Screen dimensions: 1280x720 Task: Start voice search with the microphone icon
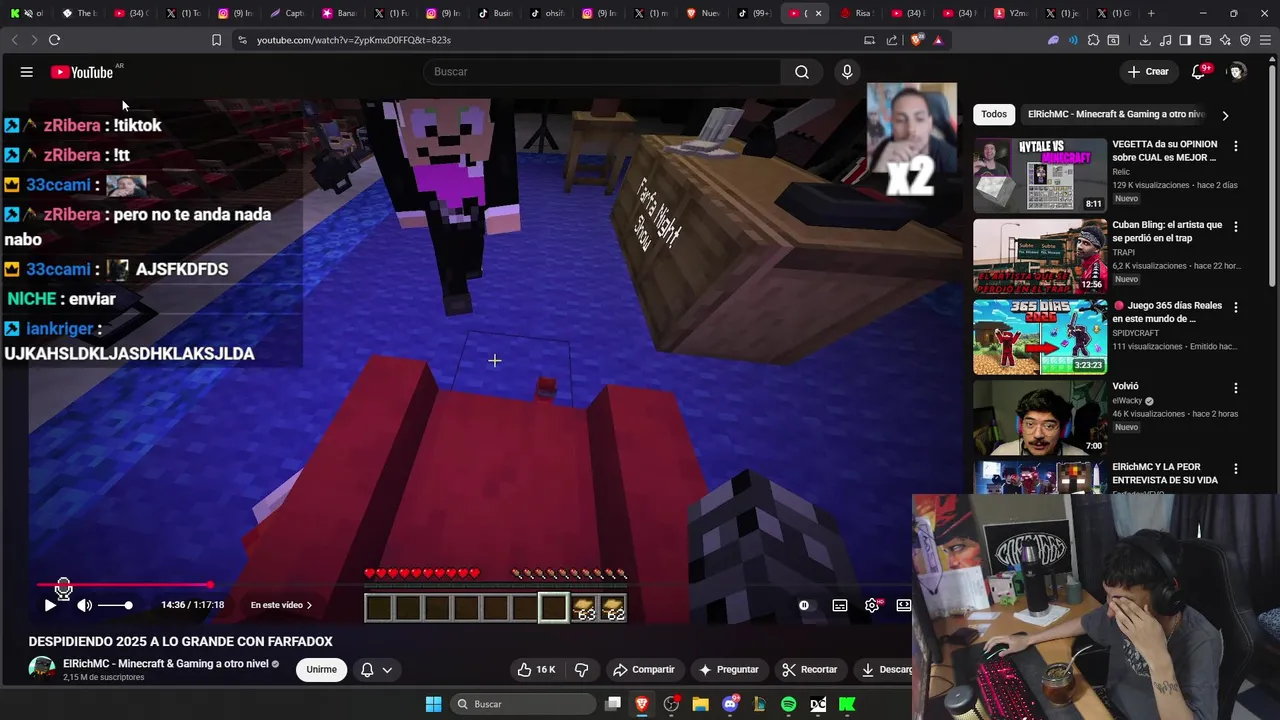pos(847,72)
